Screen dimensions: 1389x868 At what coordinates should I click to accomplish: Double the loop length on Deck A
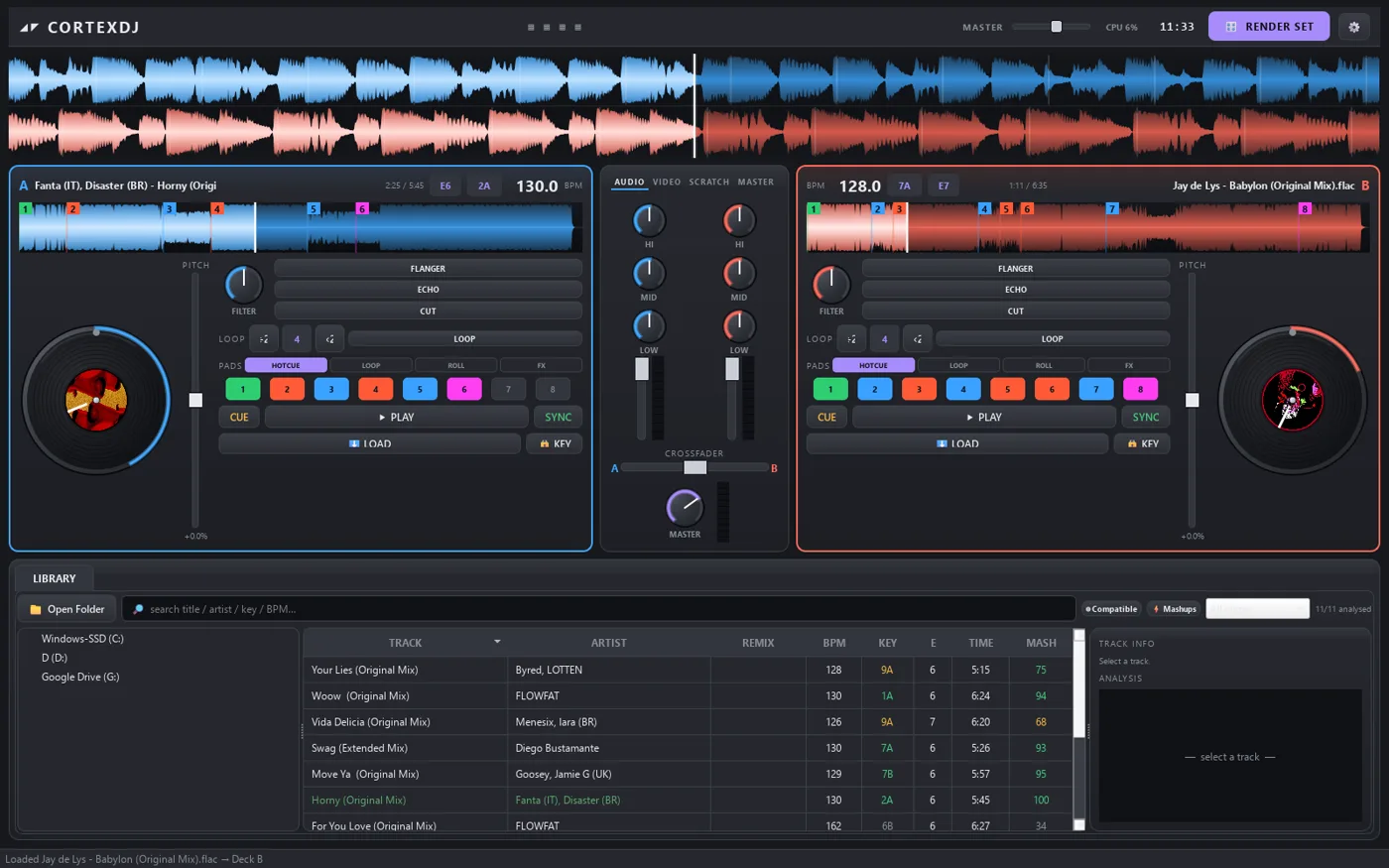pos(329,339)
